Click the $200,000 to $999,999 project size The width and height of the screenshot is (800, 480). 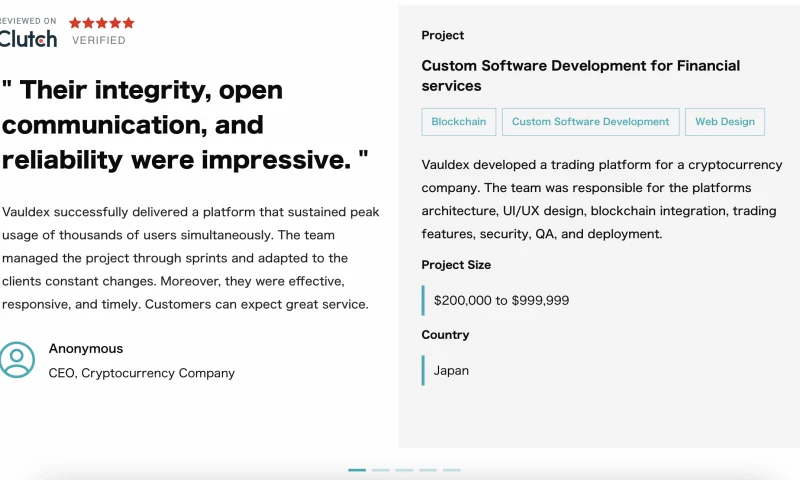[x=501, y=300]
